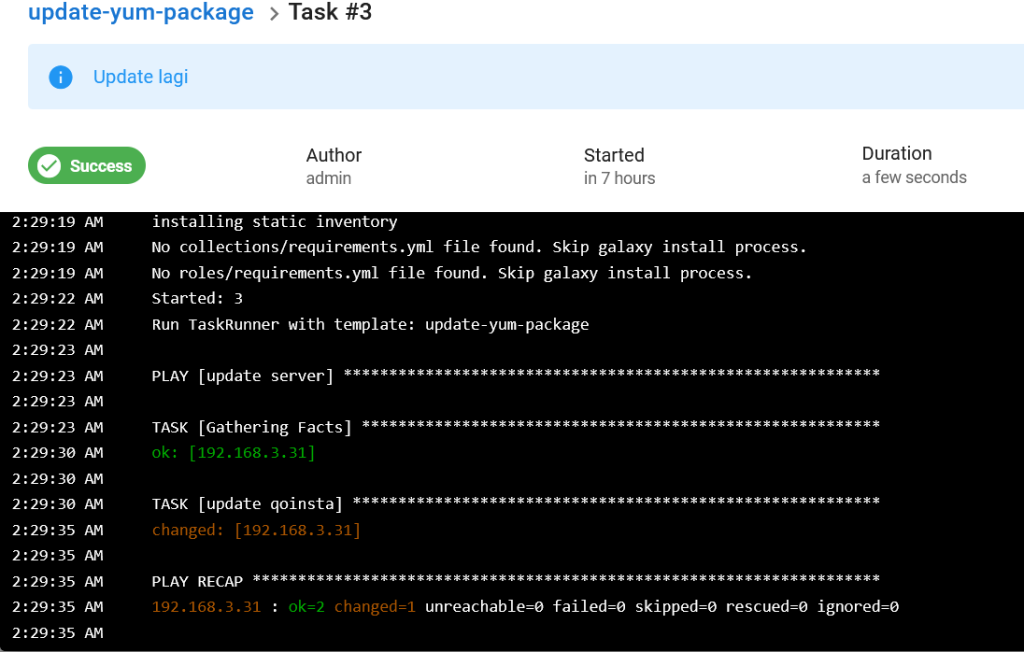Viewport: 1024px width, 652px height.
Task: Click the 'rescued=0' recap value
Action: pyautogui.click(x=766, y=607)
